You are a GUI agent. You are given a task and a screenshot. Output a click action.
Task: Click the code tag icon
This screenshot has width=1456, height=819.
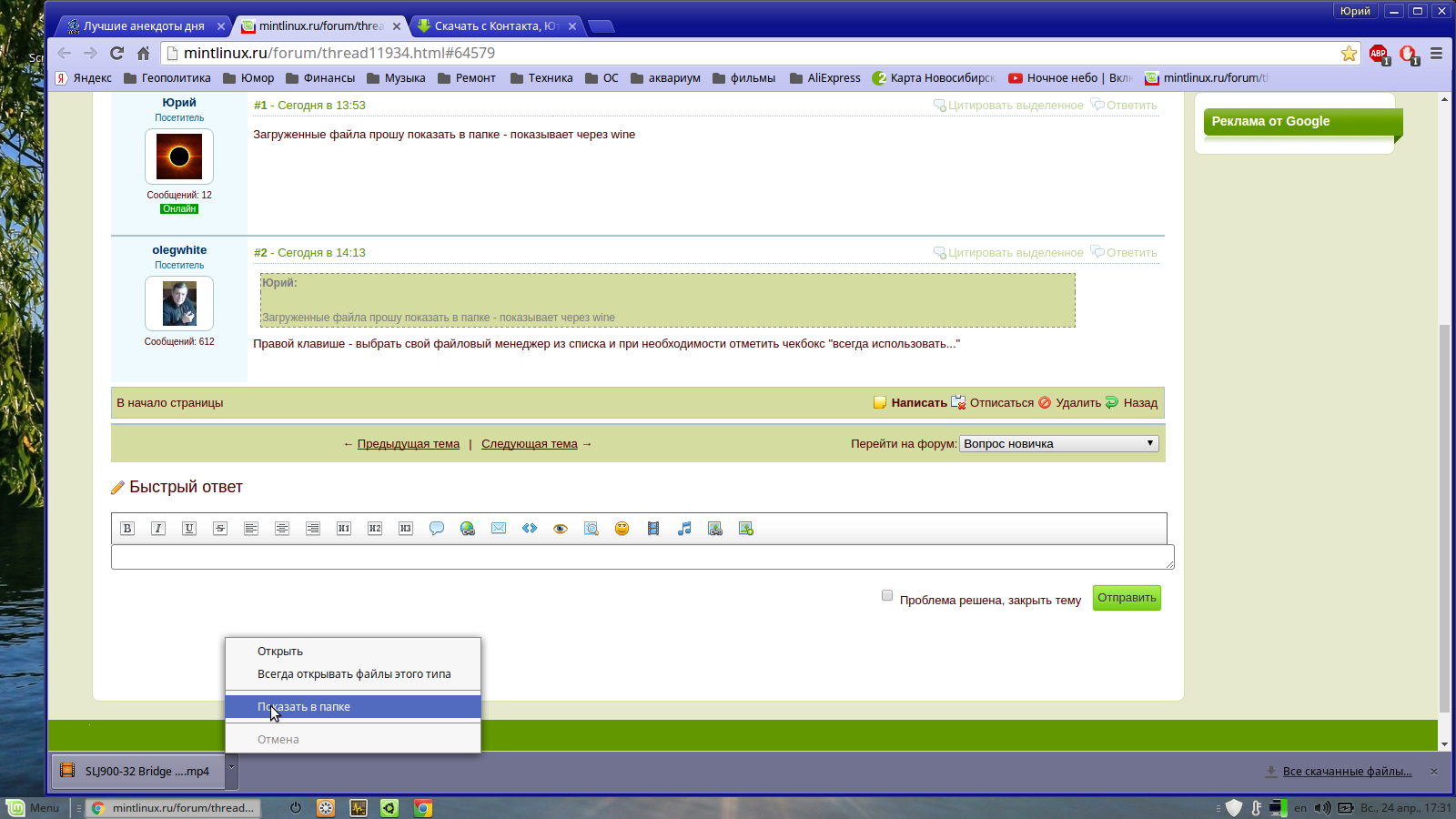(530, 529)
